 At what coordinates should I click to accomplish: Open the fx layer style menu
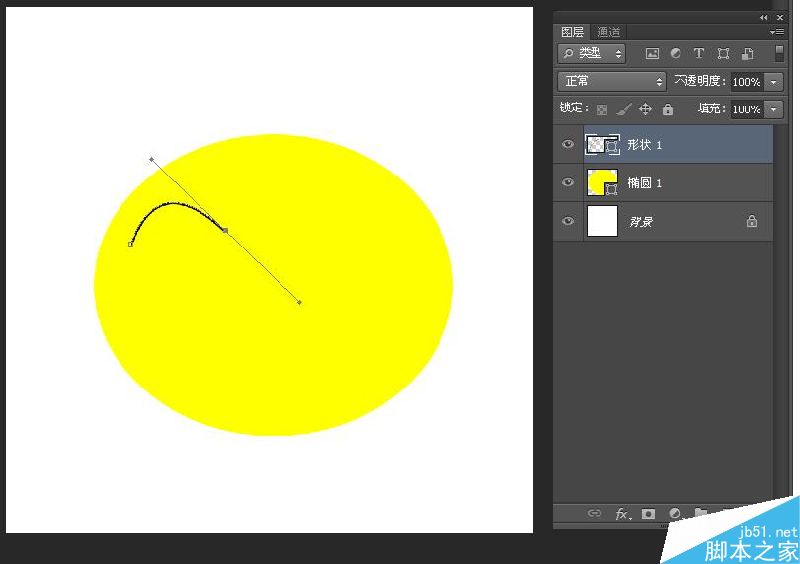[623, 513]
